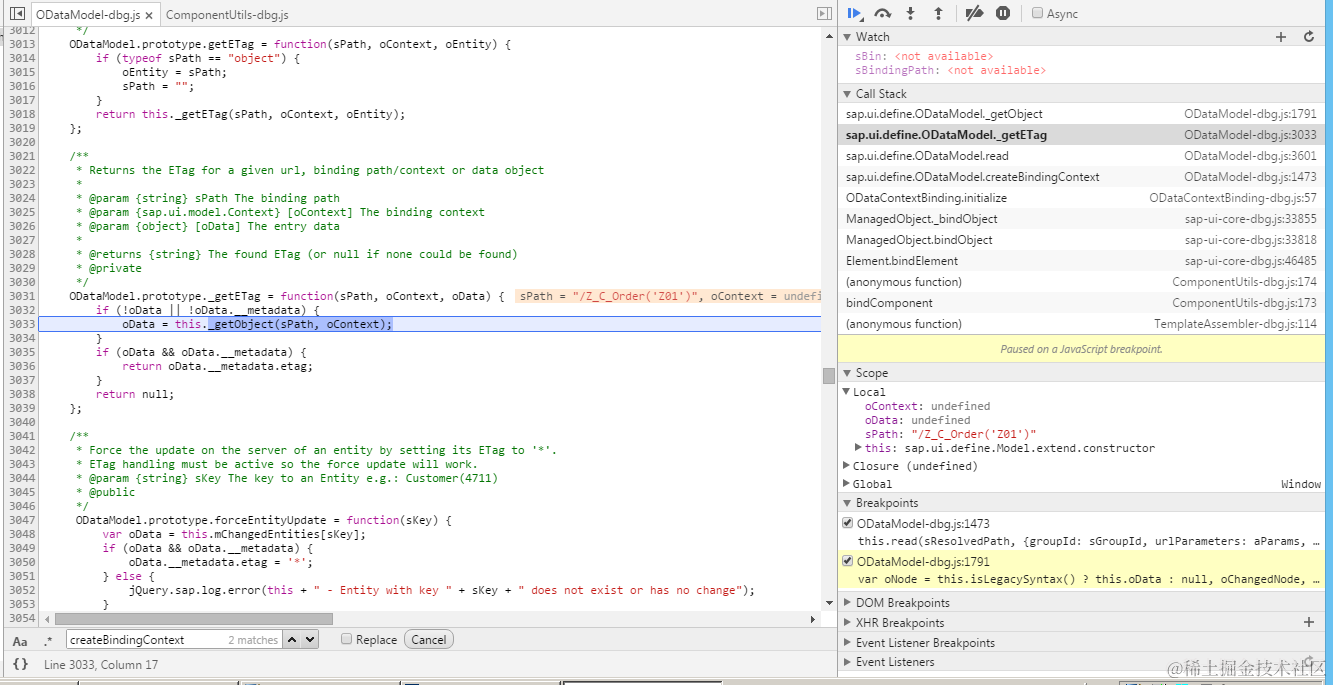The width and height of the screenshot is (1333, 685).
Task: Click line number 3036 in gutter
Action: (22, 366)
